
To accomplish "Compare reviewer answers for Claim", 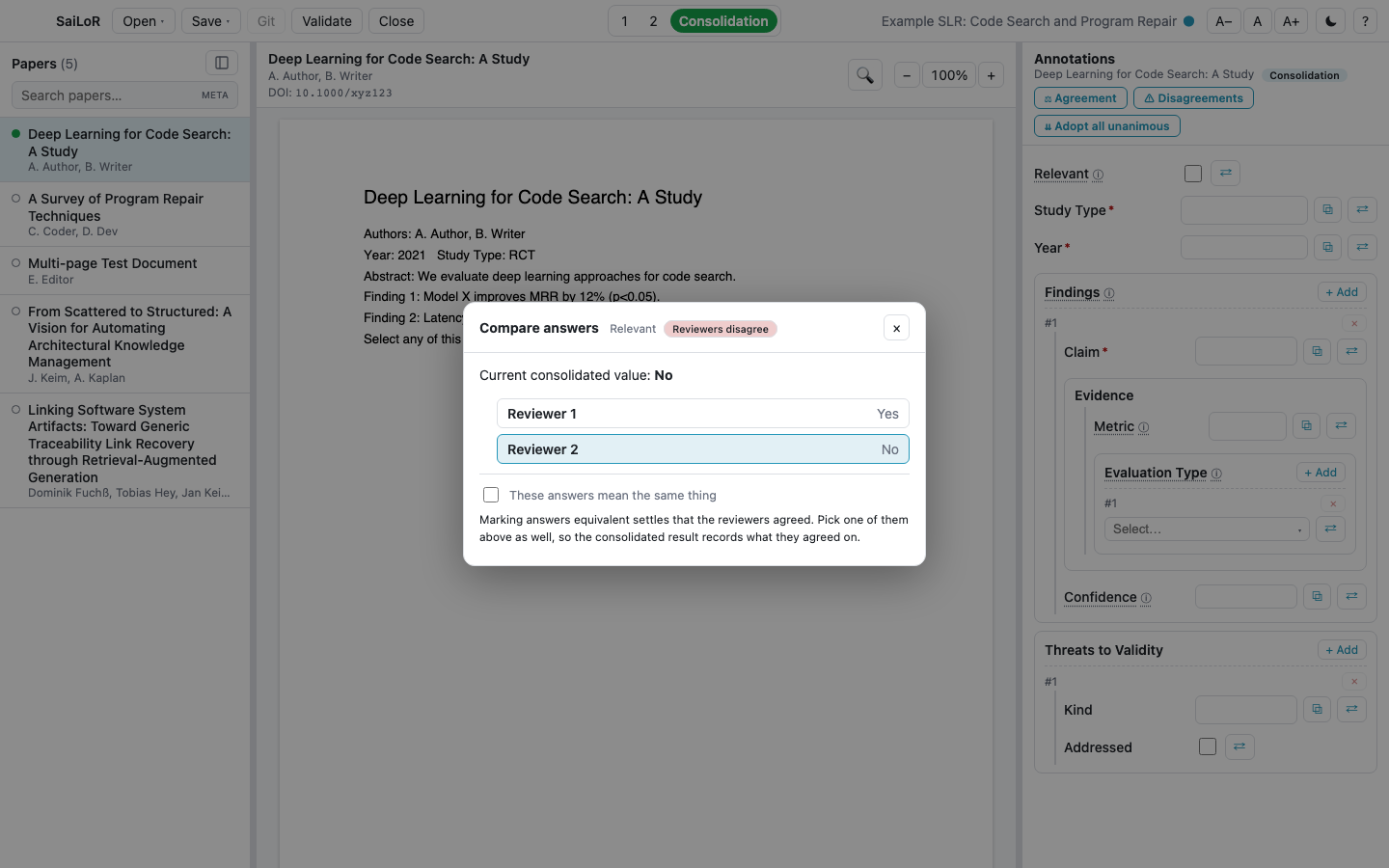I will pyautogui.click(x=1351, y=351).
